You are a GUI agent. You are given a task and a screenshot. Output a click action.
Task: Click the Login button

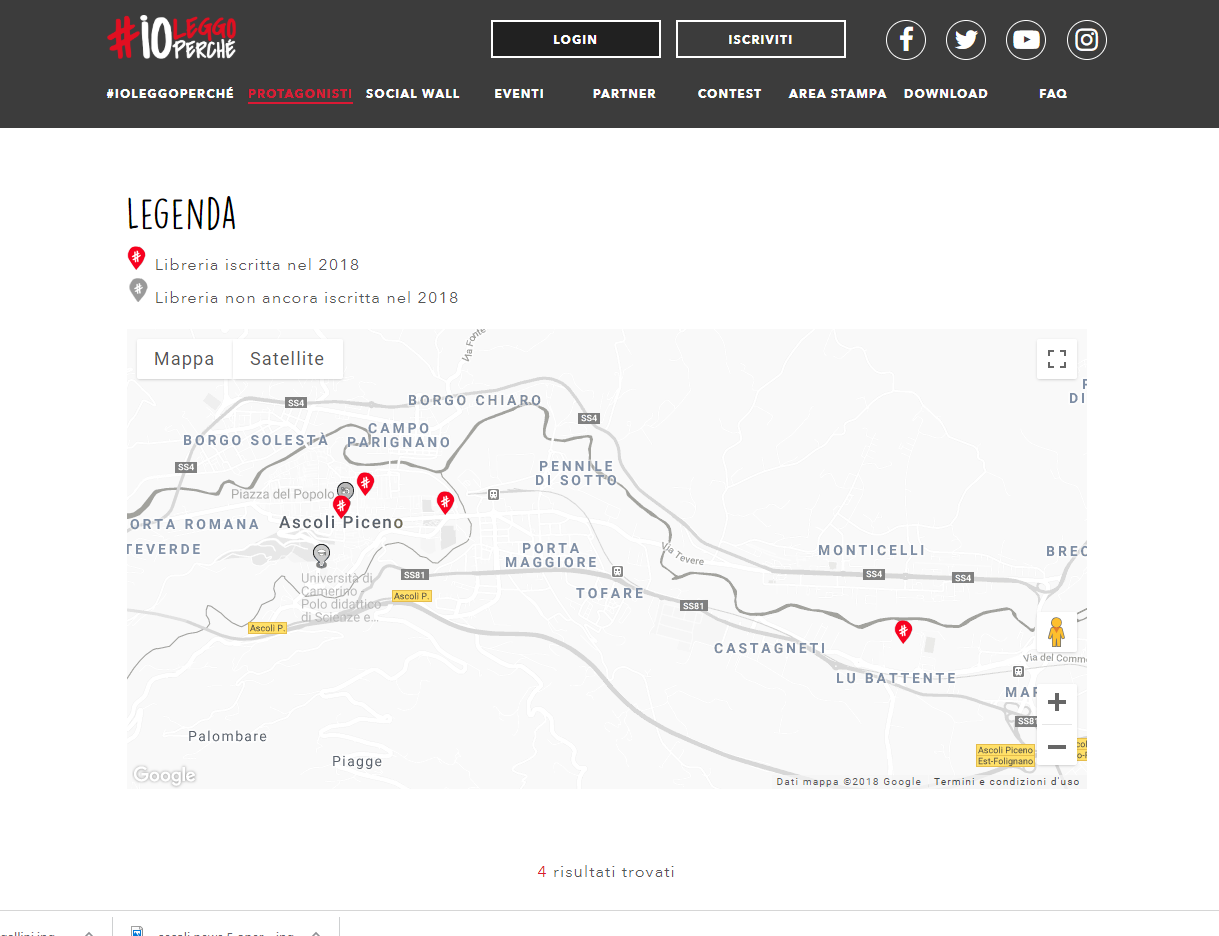pos(576,39)
